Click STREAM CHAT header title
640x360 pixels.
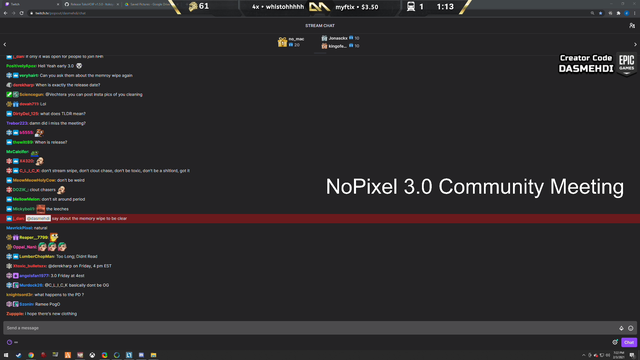320,25
